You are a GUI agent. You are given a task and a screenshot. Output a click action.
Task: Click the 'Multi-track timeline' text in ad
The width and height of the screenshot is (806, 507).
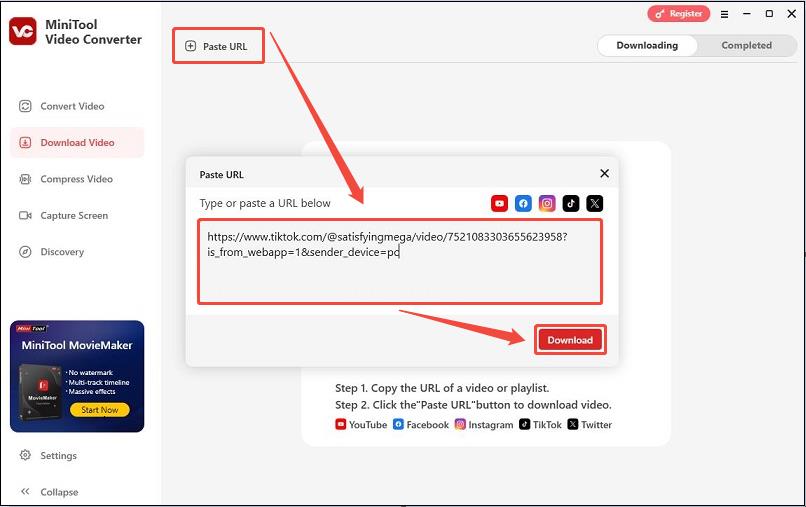point(98,382)
